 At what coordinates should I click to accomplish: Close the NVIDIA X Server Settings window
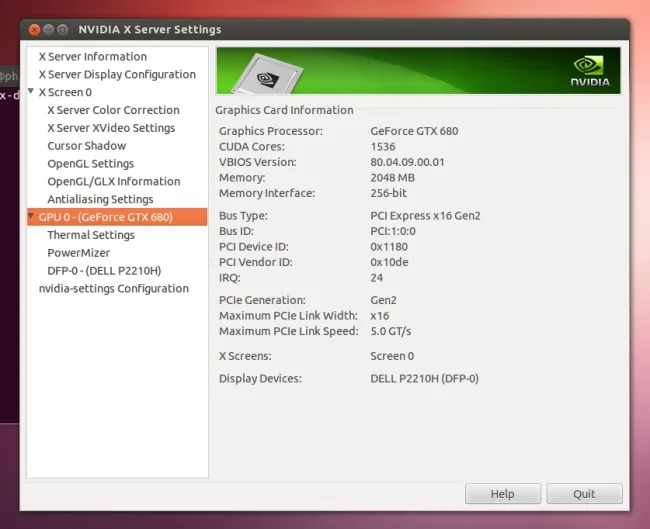coord(34,29)
